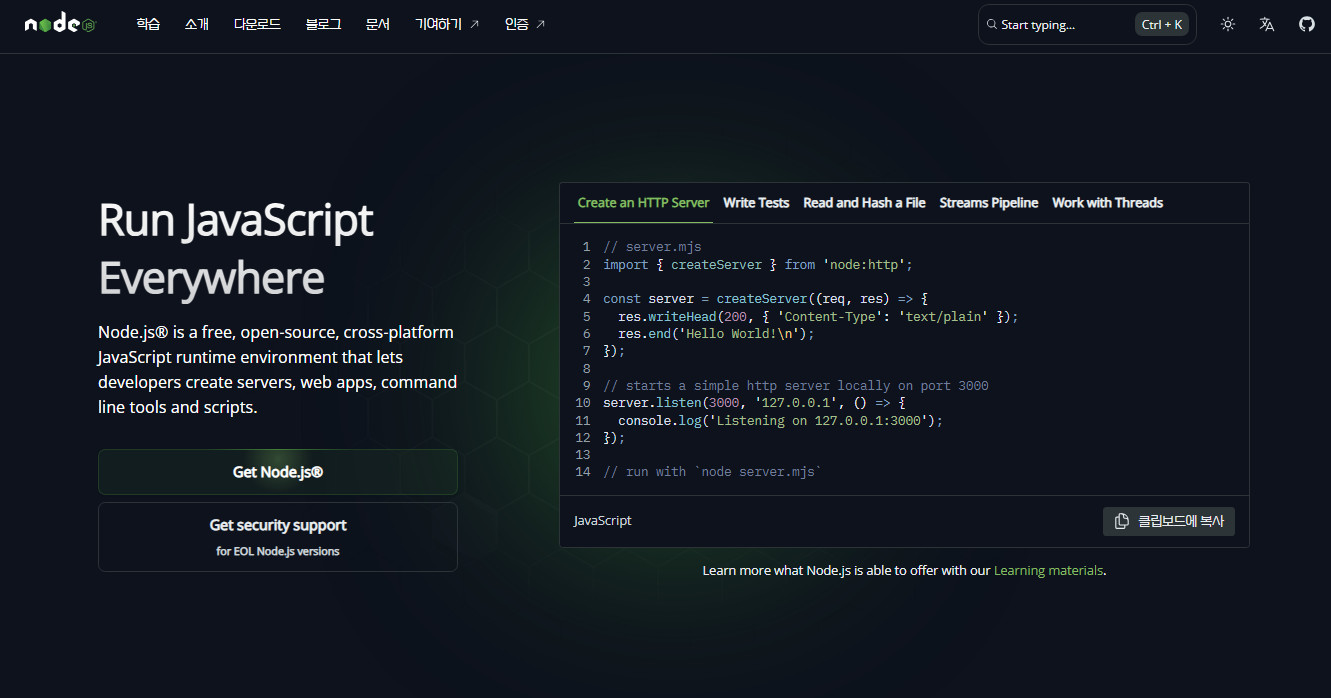Click the const server = createServer line
The image size is (1331, 698).
[x=766, y=299]
